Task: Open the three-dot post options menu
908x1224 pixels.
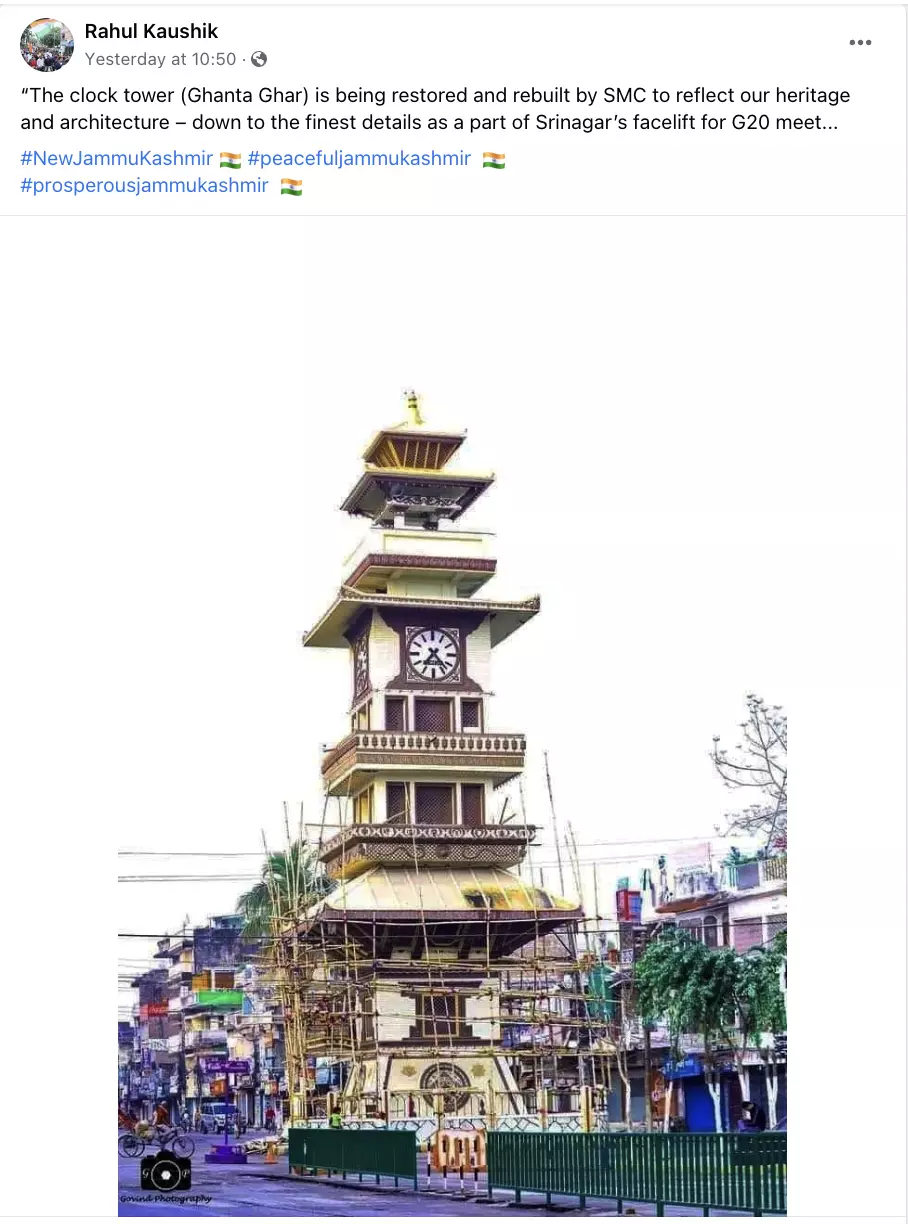Action: point(860,42)
